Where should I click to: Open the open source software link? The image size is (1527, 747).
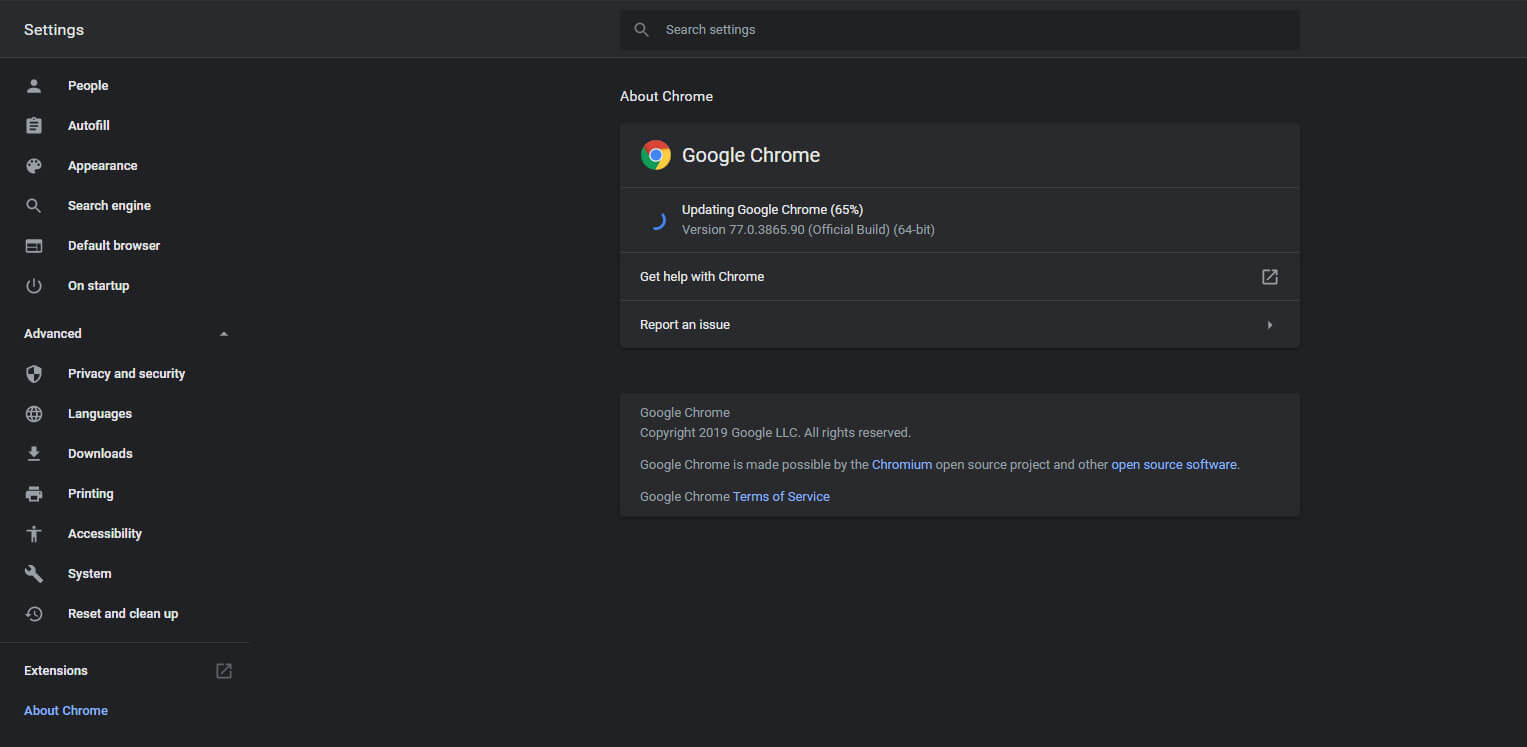(x=1174, y=465)
